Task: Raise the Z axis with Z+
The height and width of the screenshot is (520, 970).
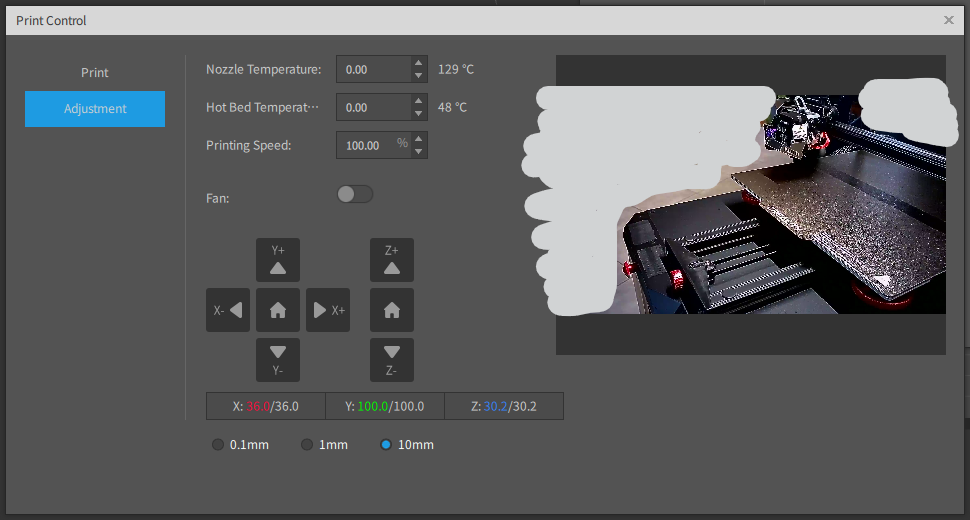Action: tap(392, 260)
